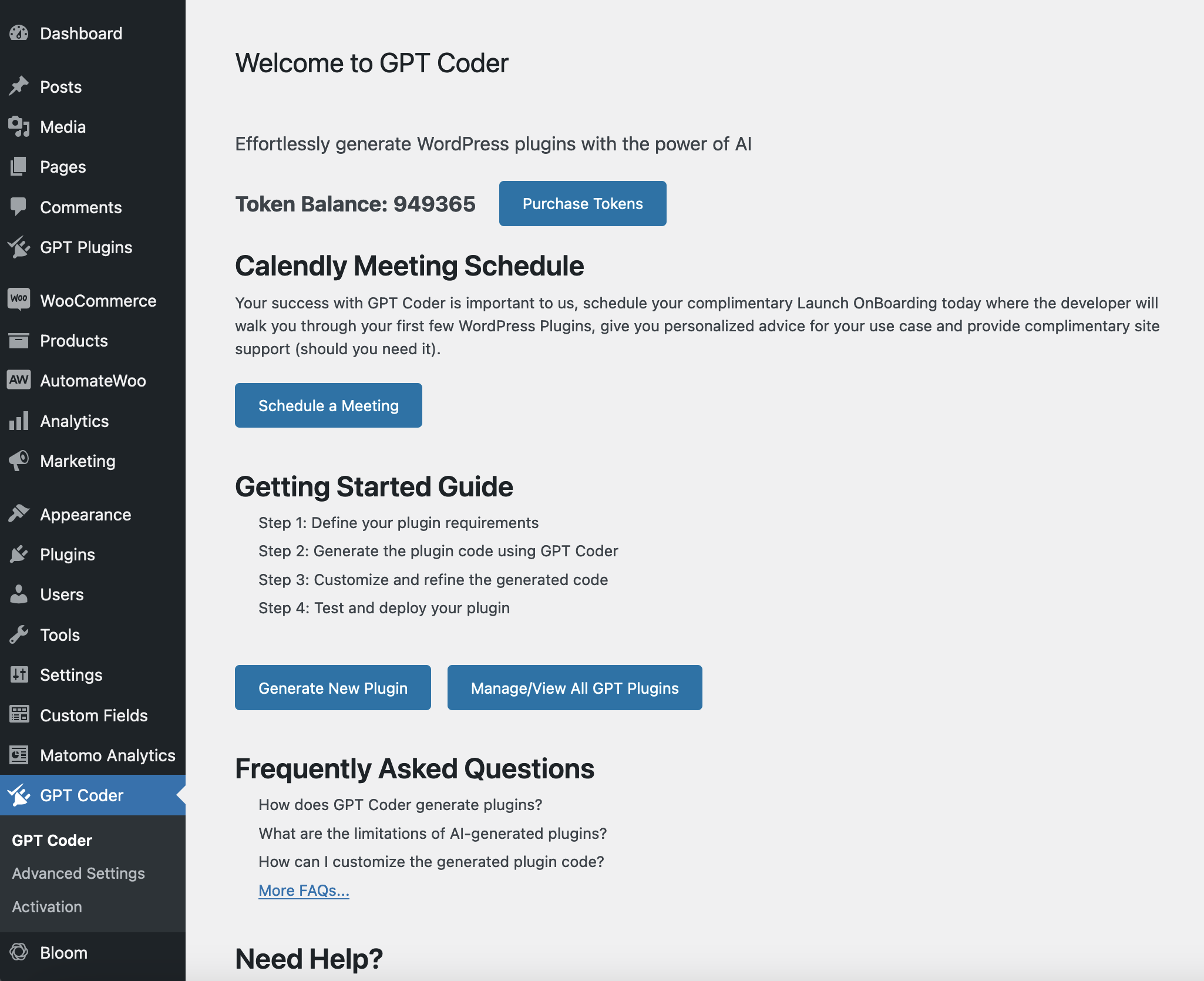
Task: Click the Media library icon
Action: point(19,127)
